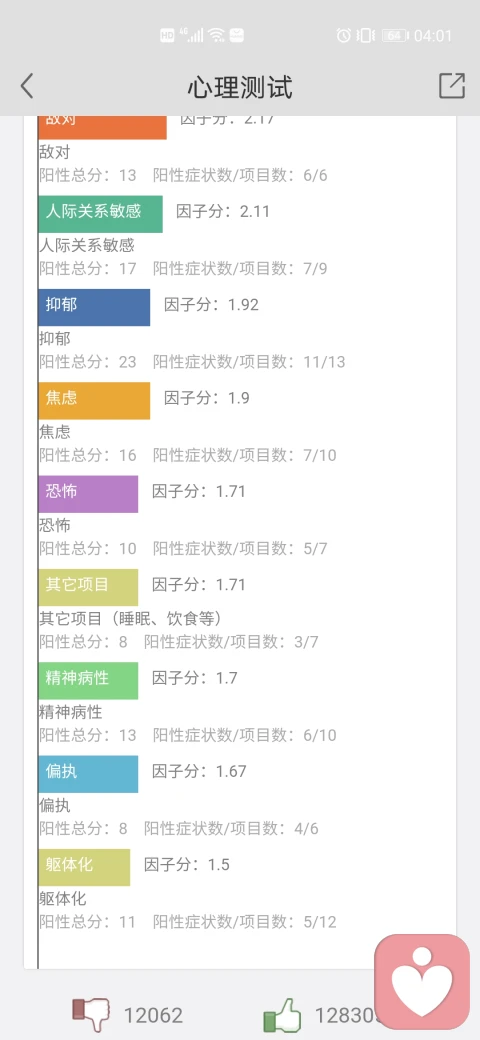Select the 其它项目 bar
Screen dimensions: 480x1040
point(88,587)
